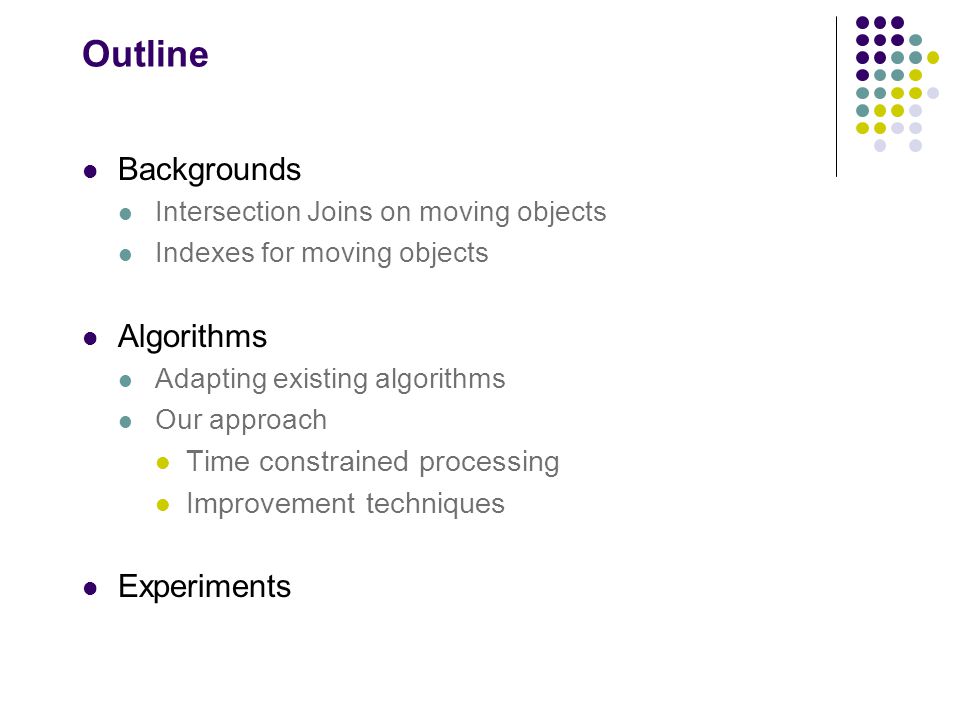Image resolution: width=960 pixels, height=720 pixels.
Task: Click the teal bullet before Intersection Joins
Action: click(x=126, y=214)
